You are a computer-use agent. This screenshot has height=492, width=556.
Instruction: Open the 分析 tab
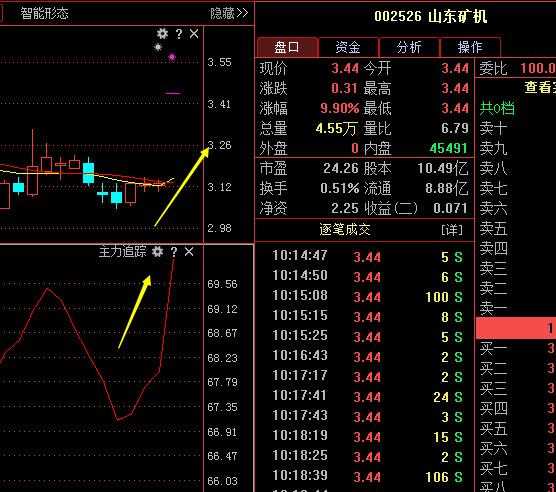409,47
